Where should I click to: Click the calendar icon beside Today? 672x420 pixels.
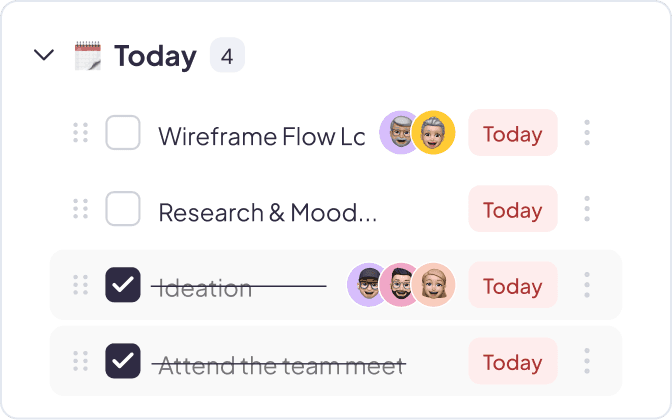coord(88,55)
